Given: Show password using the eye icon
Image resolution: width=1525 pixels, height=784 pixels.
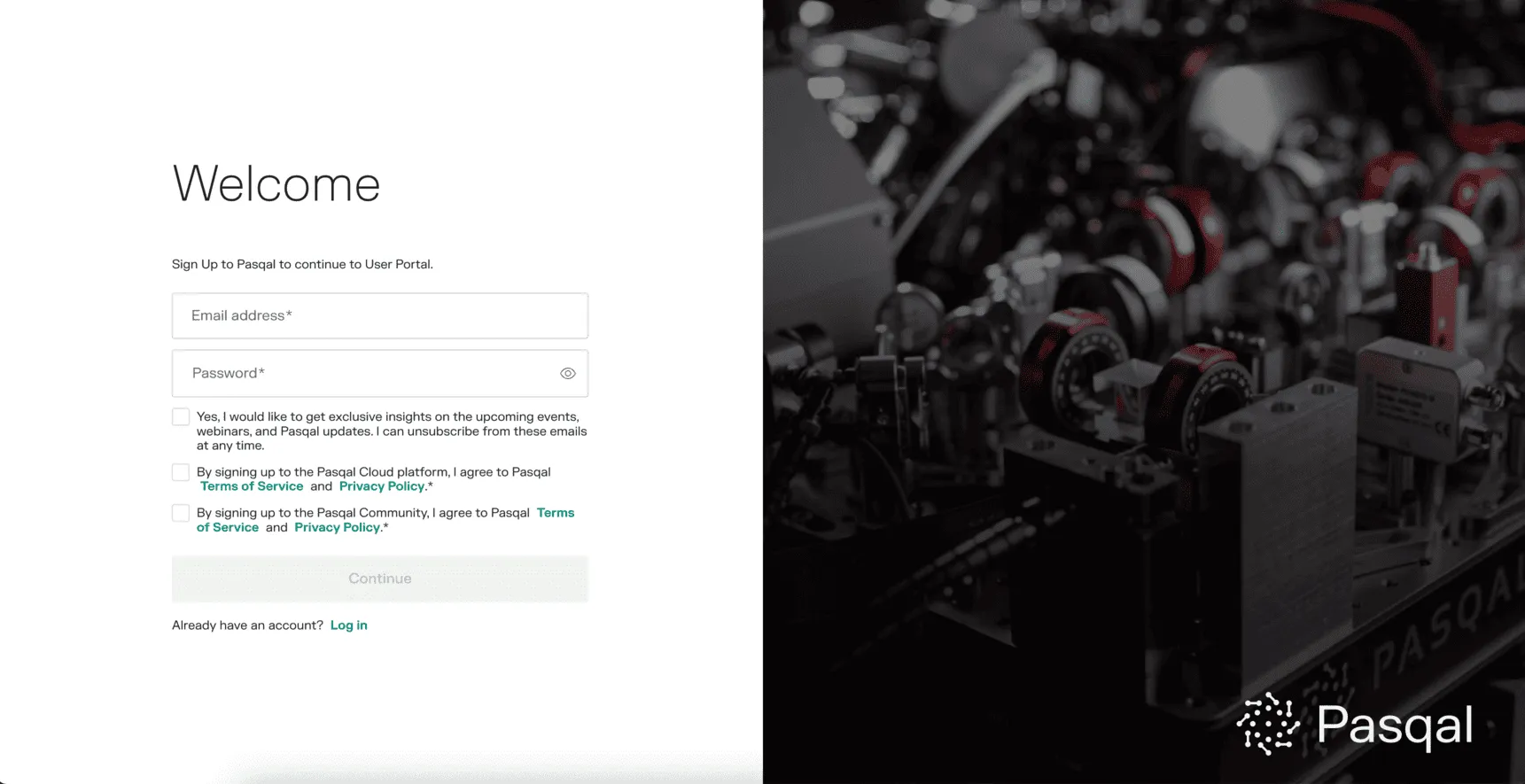Looking at the screenshot, I should 568,374.
